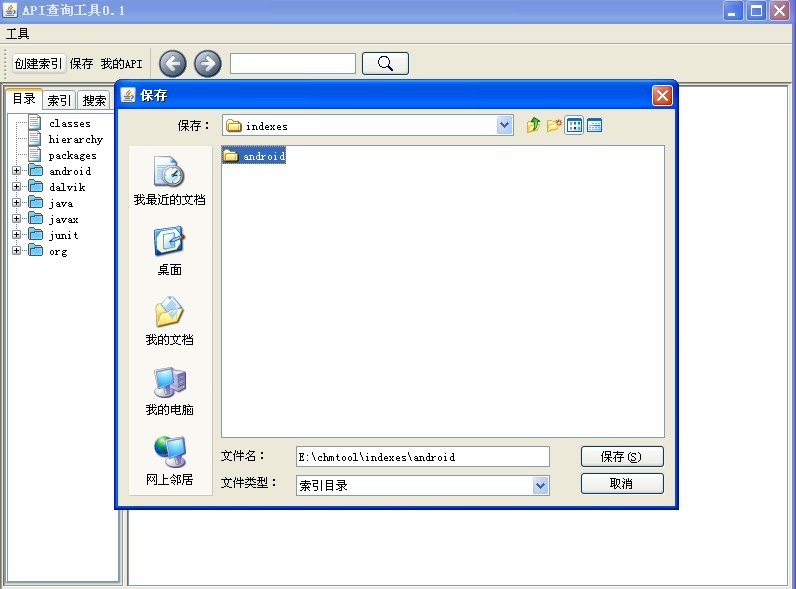Open My Recent Documents (我最近的文档) shortcut
The width and height of the screenshot is (796, 589).
[170, 181]
